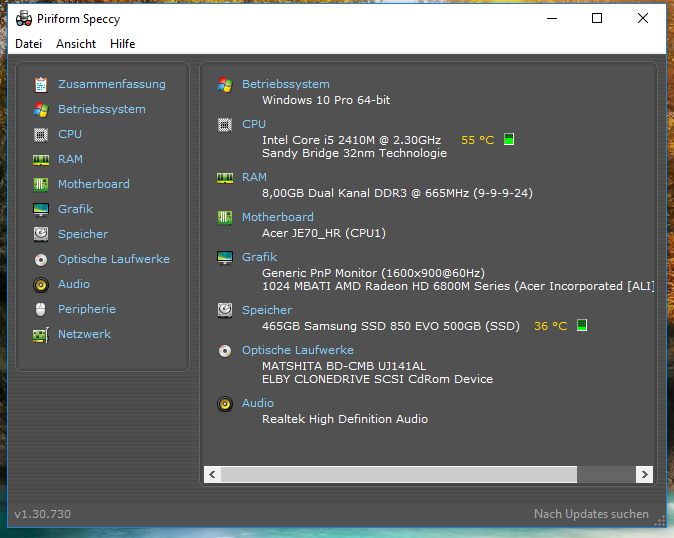Click the 8,00GB Dual Kanal DDR3 line
674x538 pixels.
(x=398, y=193)
